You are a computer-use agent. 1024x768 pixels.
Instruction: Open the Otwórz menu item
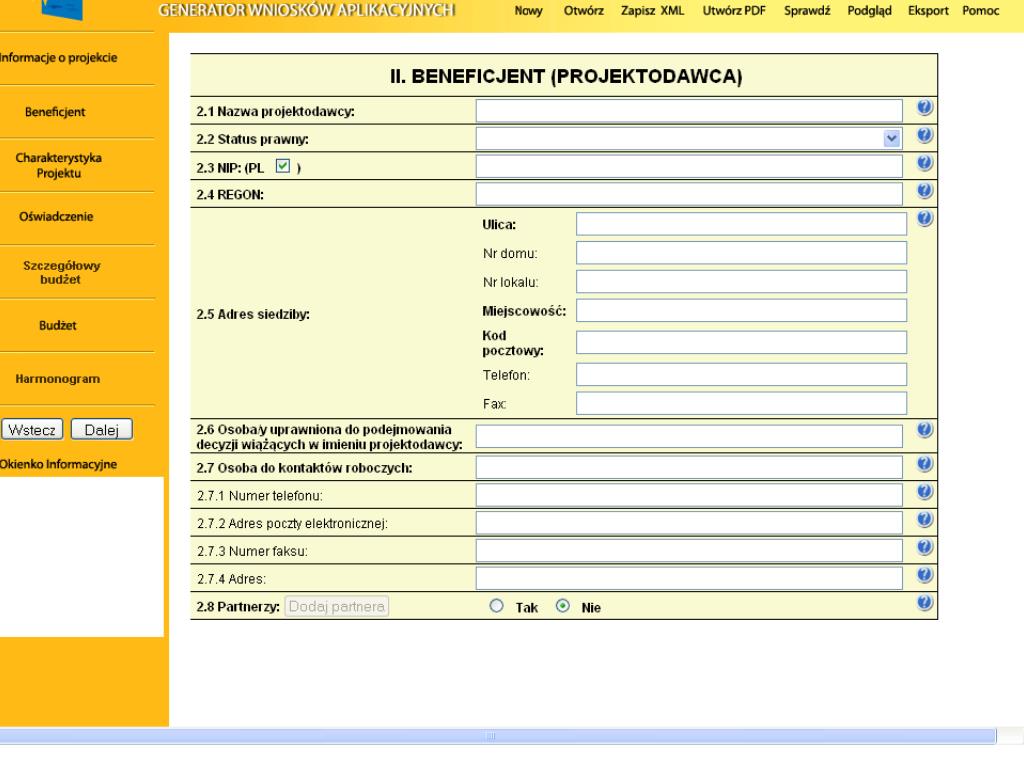(x=584, y=11)
